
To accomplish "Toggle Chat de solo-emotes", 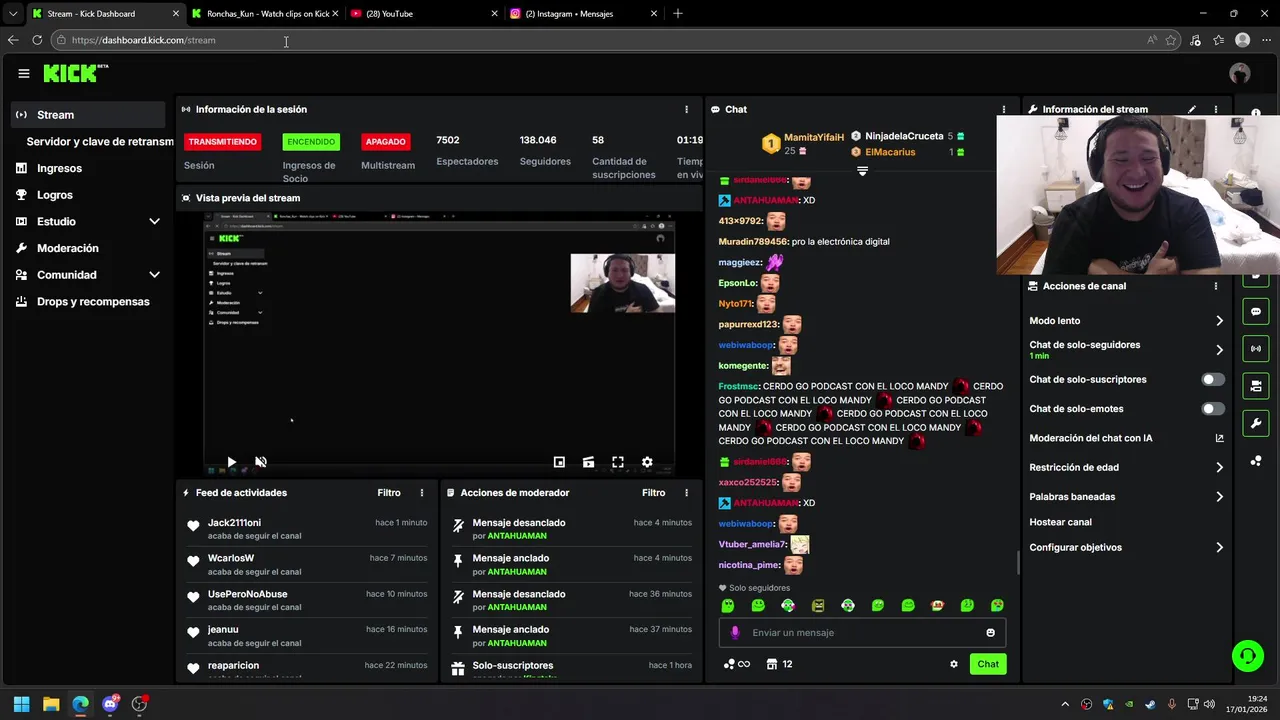I will [x=1213, y=409].
